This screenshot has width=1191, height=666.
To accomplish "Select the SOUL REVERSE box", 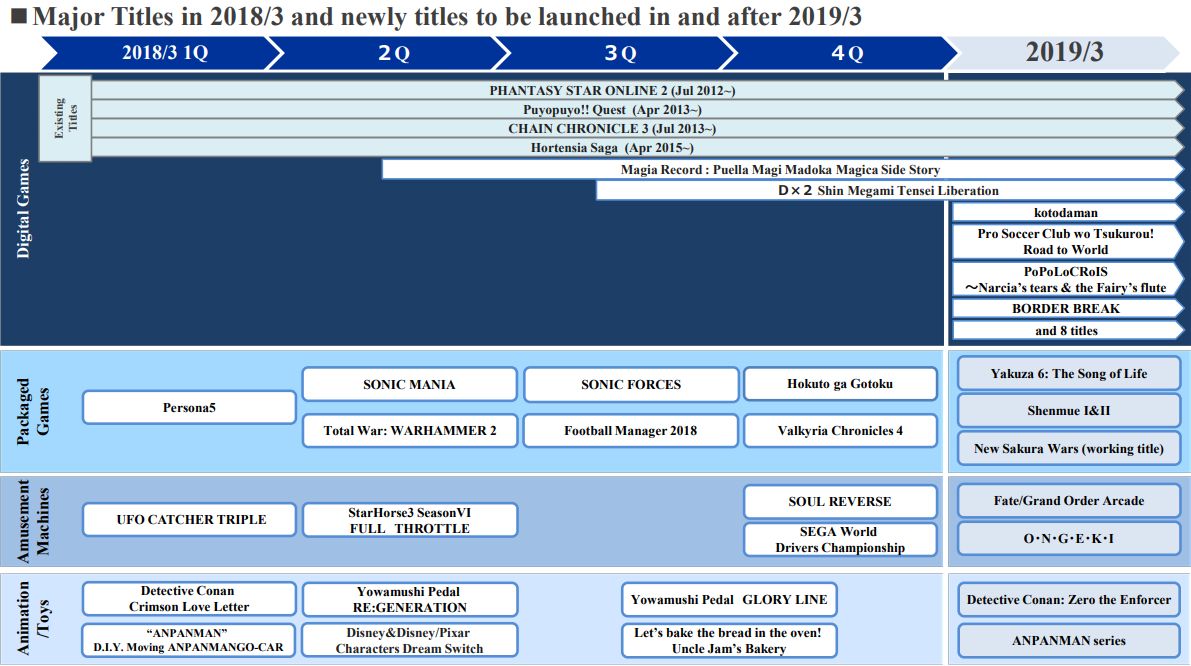I will (840, 501).
